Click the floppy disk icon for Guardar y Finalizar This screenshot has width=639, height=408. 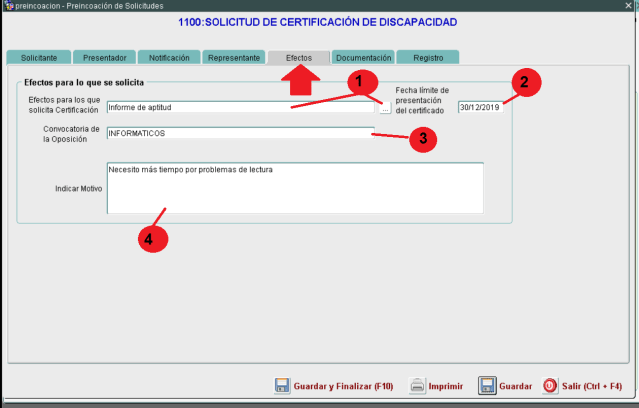tap(282, 386)
